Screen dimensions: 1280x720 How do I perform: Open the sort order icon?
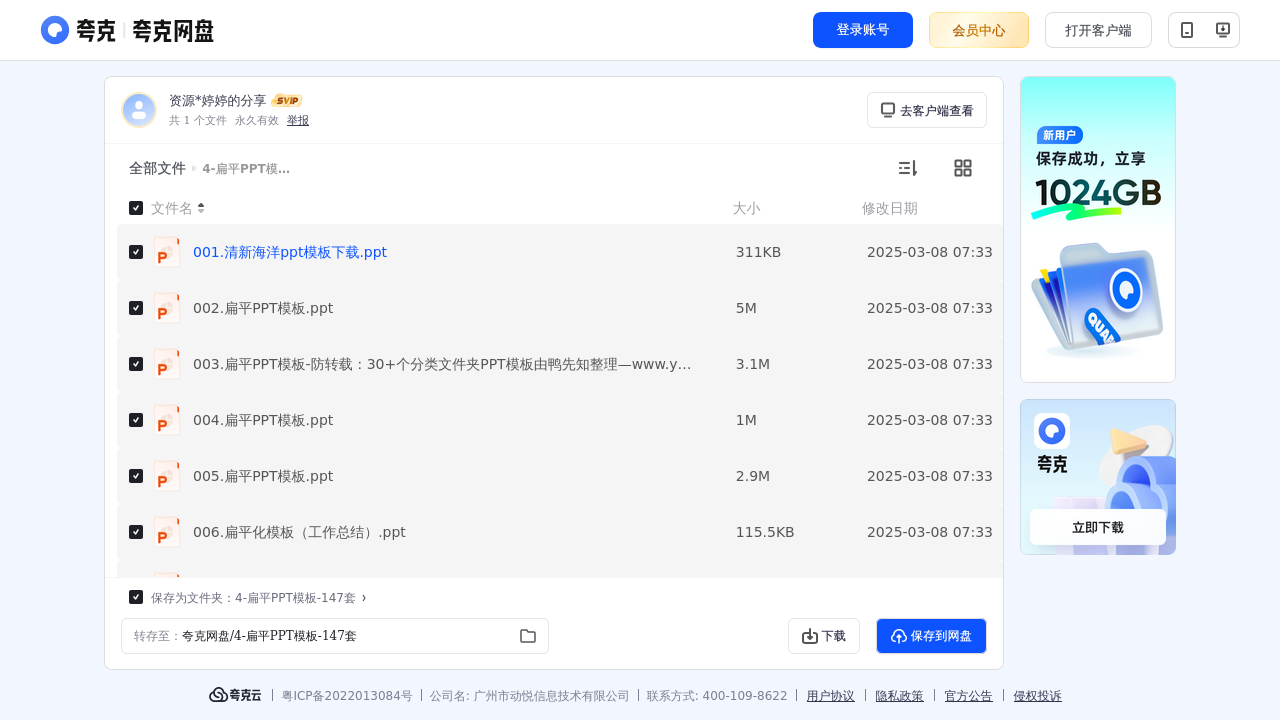(907, 168)
